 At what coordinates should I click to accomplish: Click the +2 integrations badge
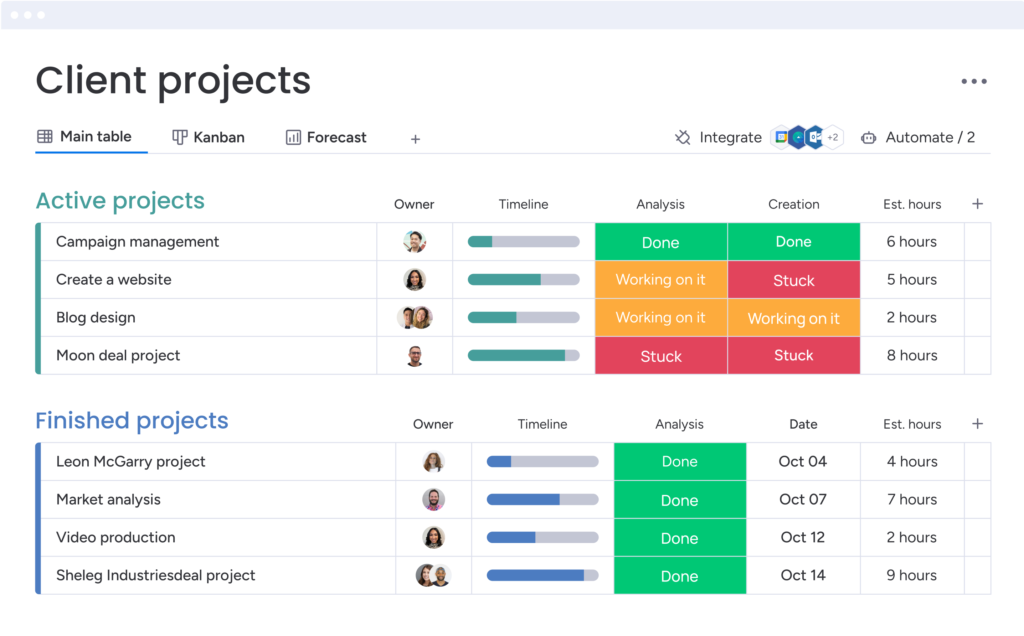click(833, 138)
